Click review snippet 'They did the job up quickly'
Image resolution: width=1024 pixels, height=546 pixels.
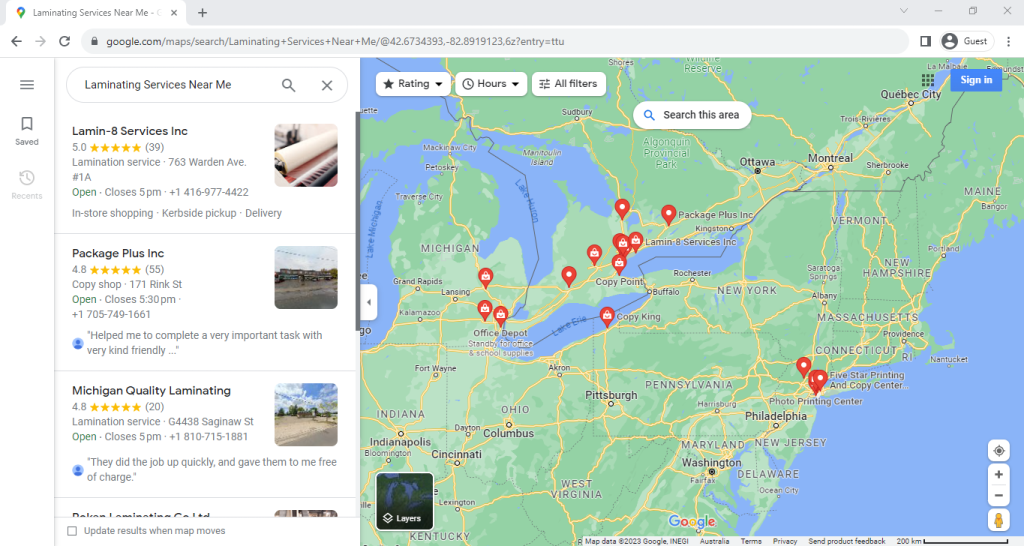(212, 470)
